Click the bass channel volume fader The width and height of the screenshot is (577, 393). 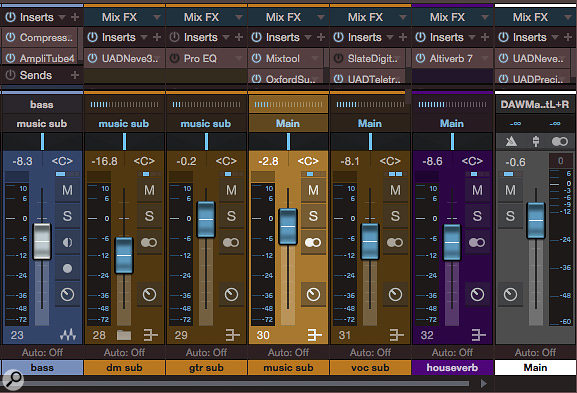(x=42, y=241)
